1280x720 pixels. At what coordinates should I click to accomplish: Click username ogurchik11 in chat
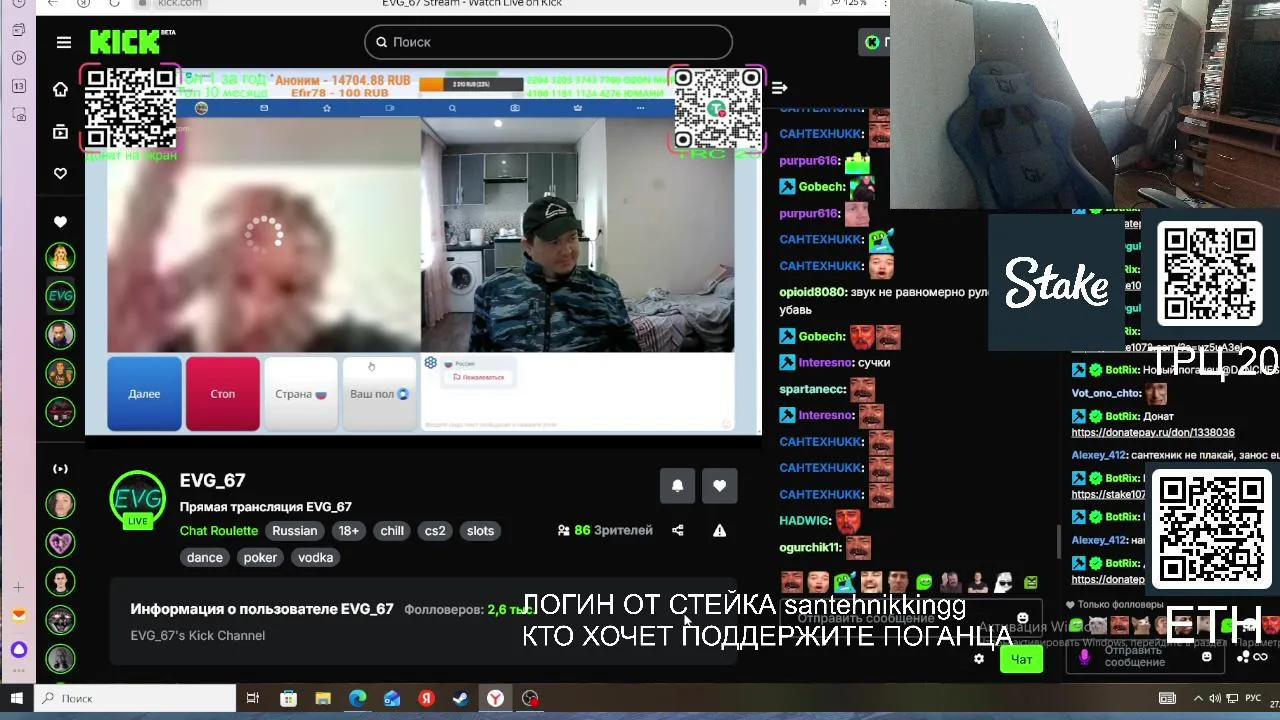(811, 548)
